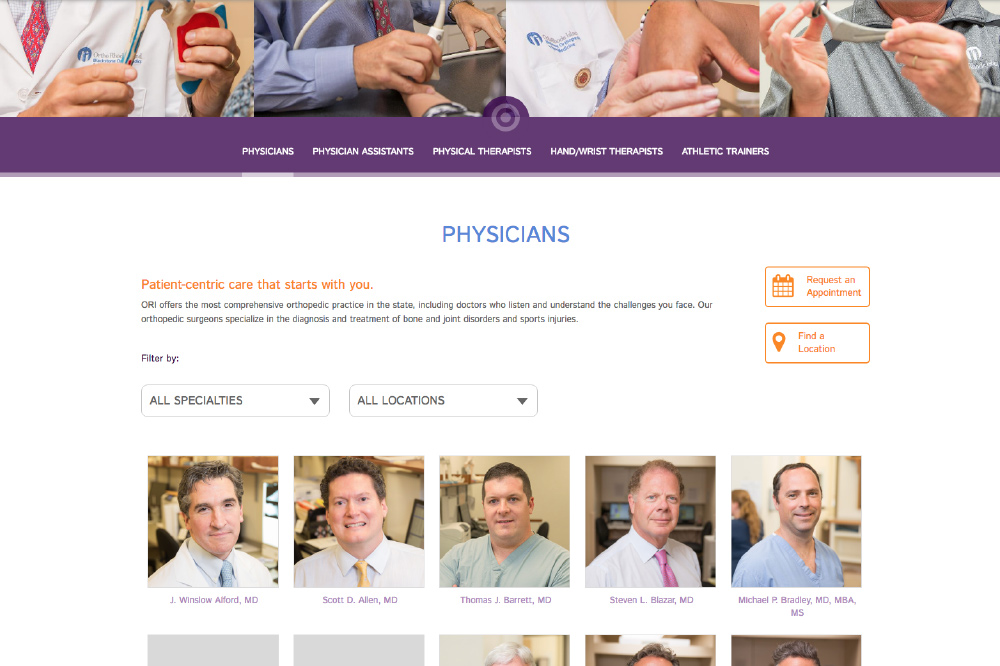Click the calendar icon for appointment request
Image resolution: width=1000 pixels, height=666 pixels.
[x=783, y=286]
